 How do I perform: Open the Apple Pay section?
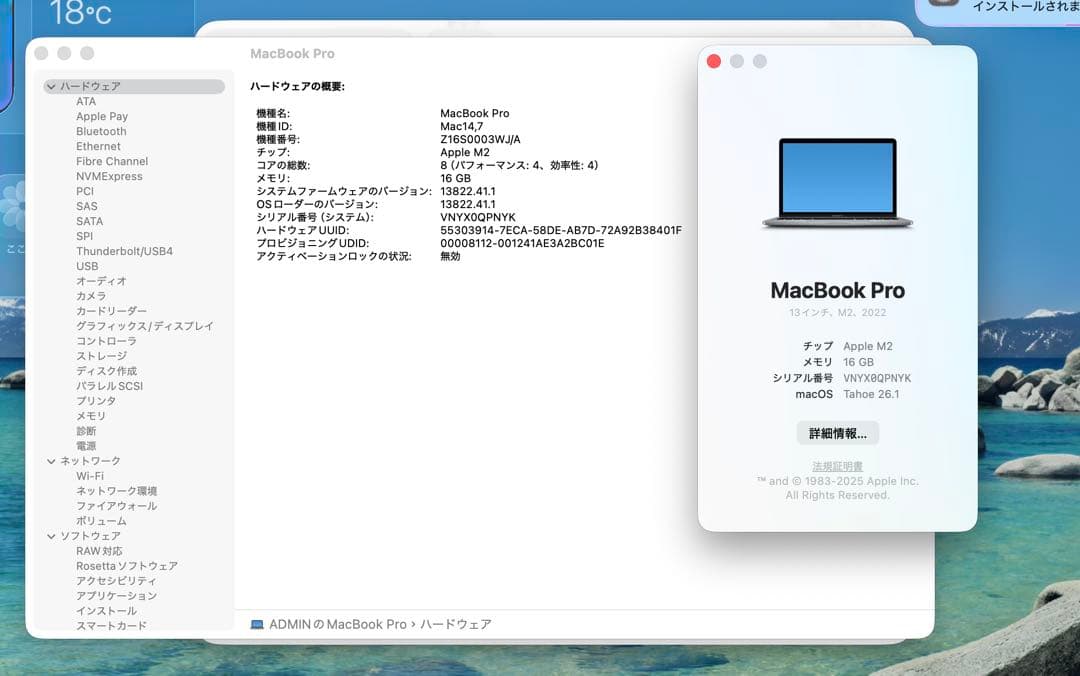tap(101, 116)
